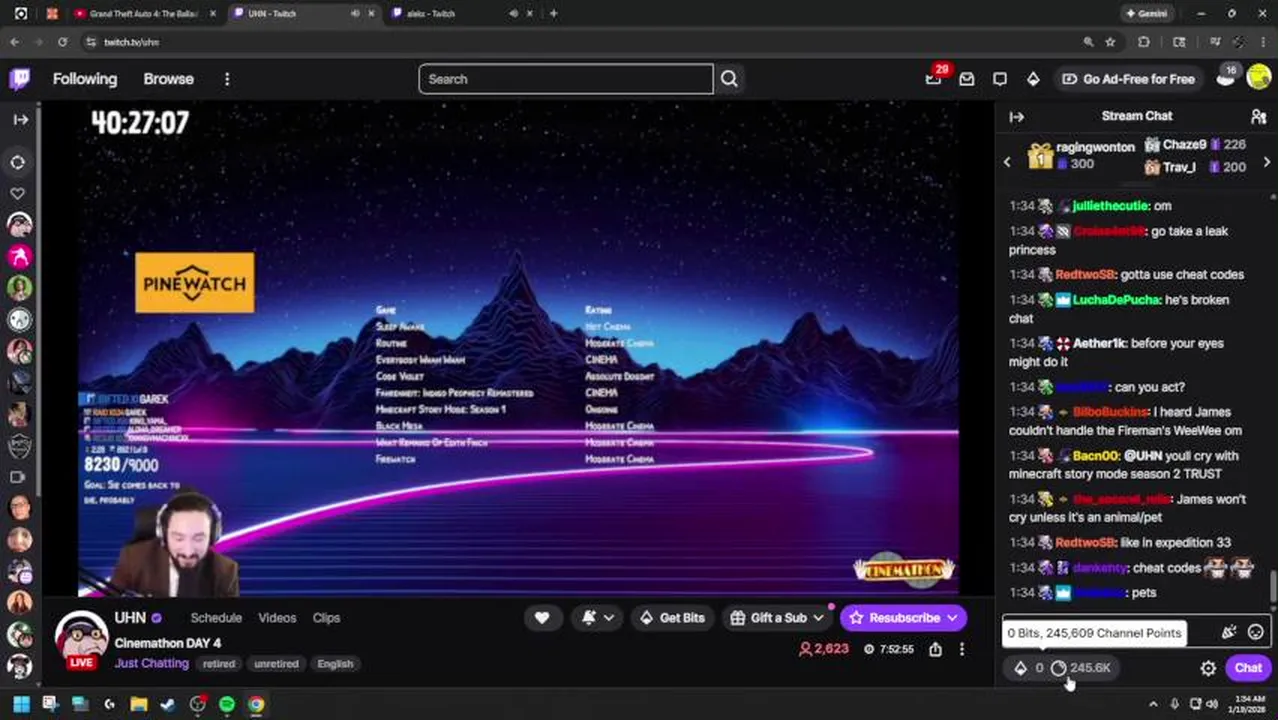Open chat settings gear

[x=1208, y=668]
